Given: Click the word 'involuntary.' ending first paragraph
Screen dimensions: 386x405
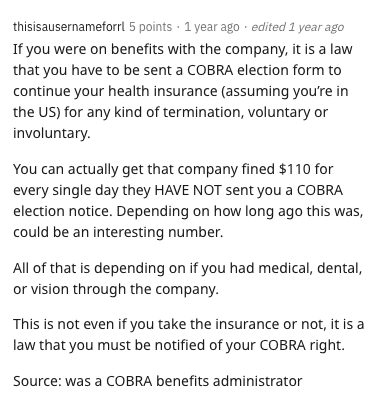Looking at the screenshot, I should point(52,133).
